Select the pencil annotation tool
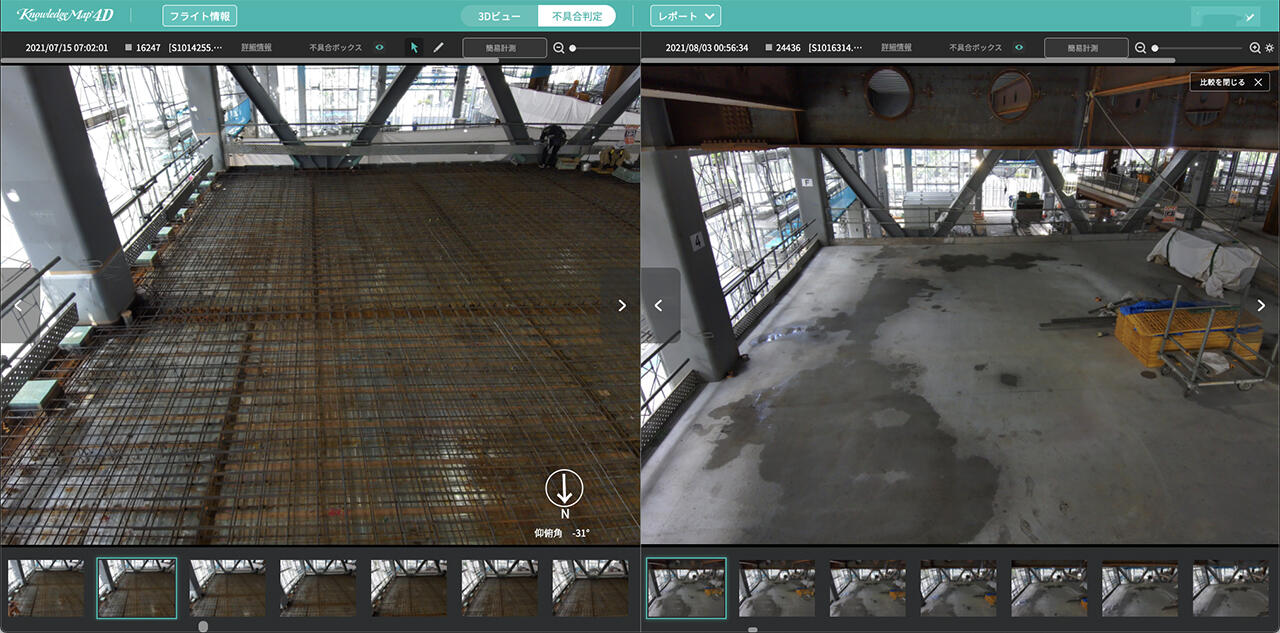 click(438, 47)
